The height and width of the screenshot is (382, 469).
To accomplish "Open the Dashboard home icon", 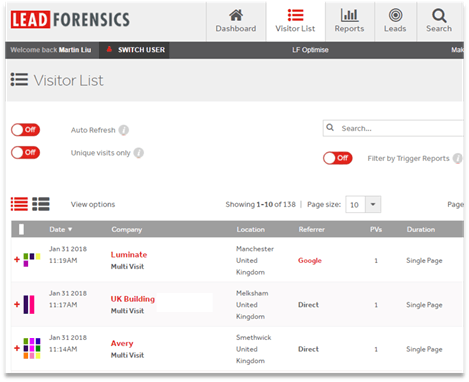I will (236, 15).
